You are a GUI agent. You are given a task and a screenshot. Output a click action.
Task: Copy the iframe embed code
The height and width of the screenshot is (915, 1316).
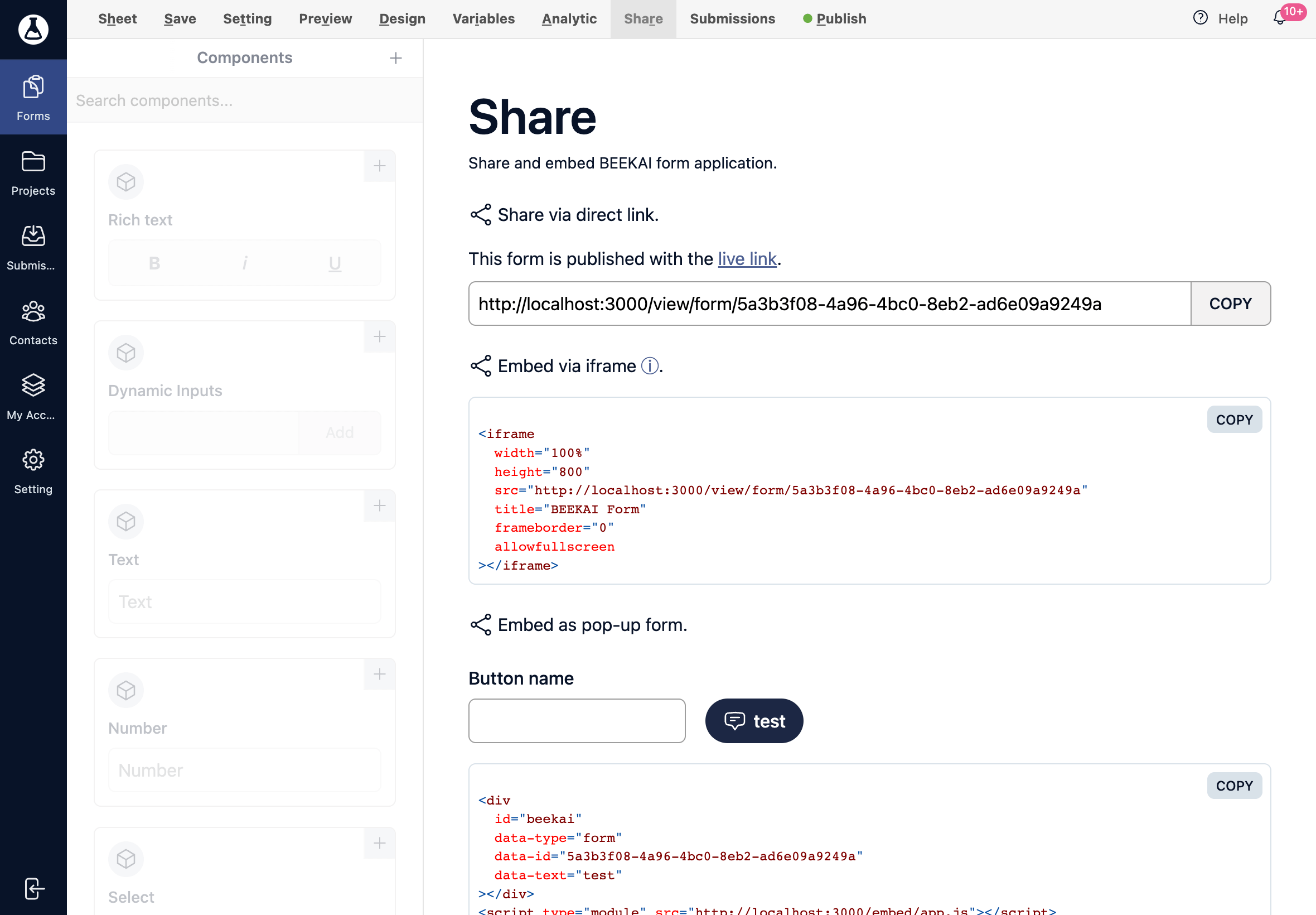(1234, 420)
